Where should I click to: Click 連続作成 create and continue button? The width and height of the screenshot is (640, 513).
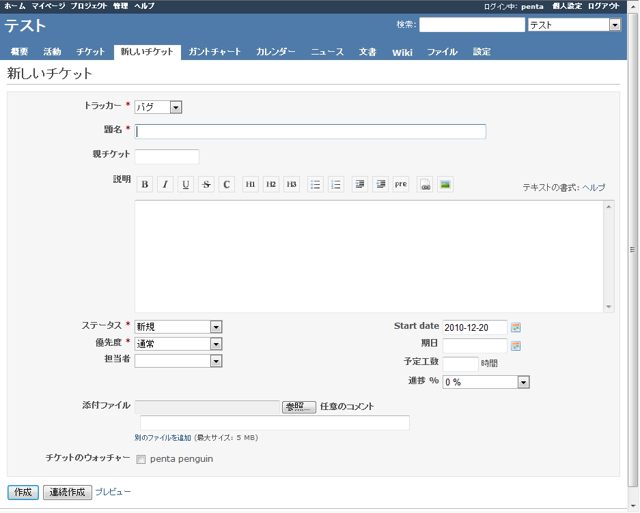point(67,492)
